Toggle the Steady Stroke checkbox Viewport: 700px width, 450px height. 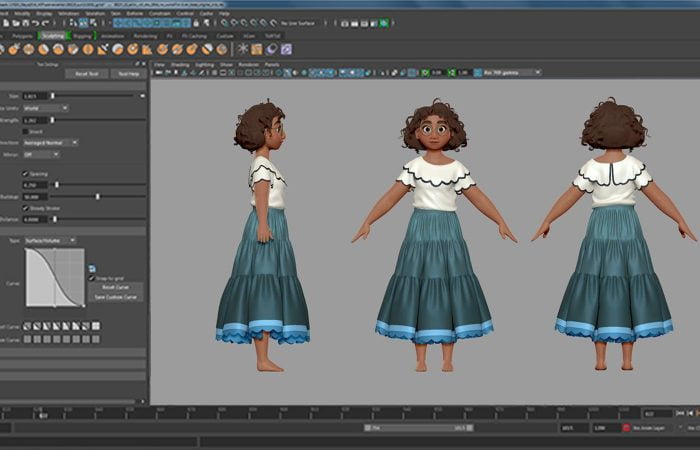(25, 208)
